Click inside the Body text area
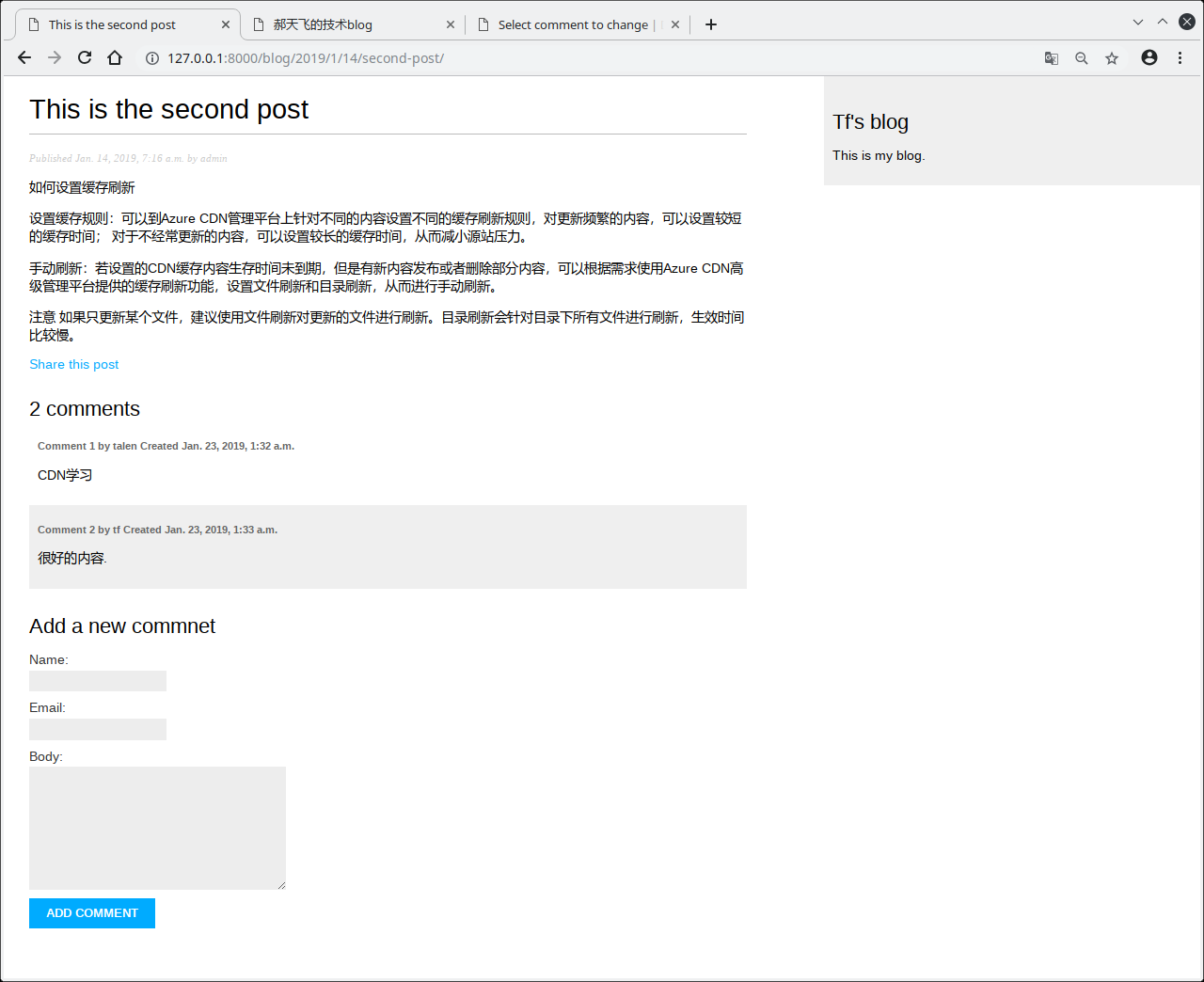Image resolution: width=1204 pixels, height=982 pixels. pos(157,828)
